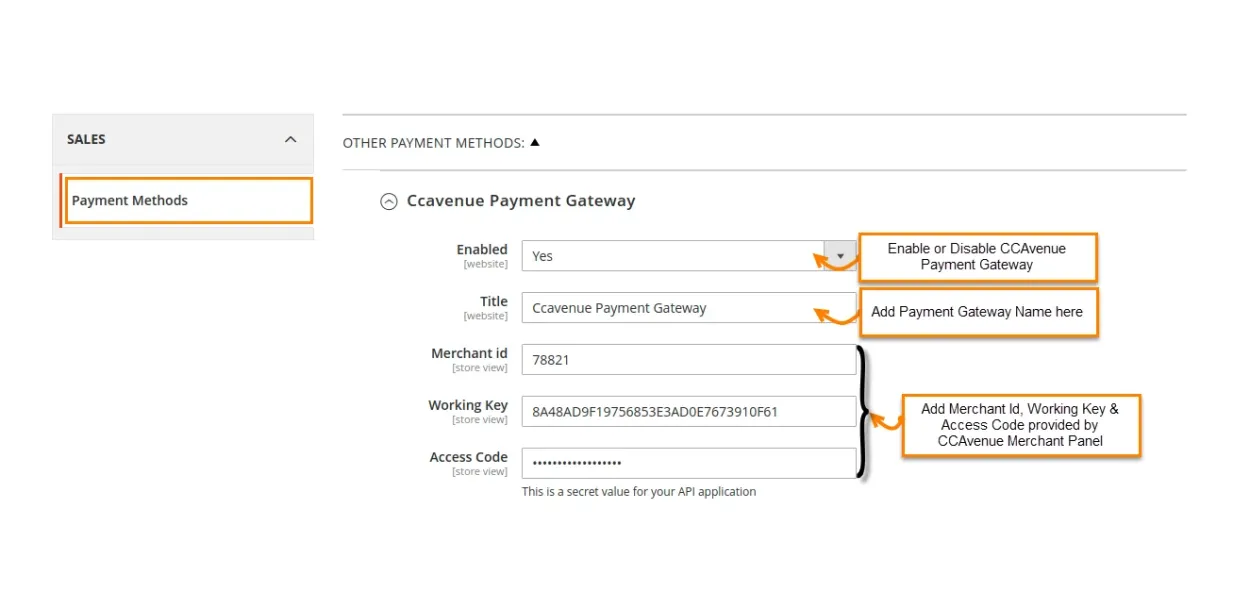1250x600 pixels.
Task: Click the orange arrow touching the curly brace
Action: (883, 420)
